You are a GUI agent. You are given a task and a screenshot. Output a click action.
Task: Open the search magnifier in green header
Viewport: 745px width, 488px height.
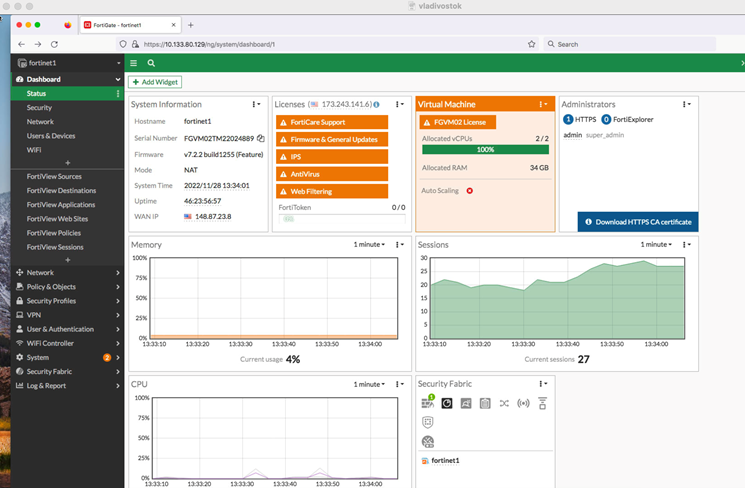[151, 63]
